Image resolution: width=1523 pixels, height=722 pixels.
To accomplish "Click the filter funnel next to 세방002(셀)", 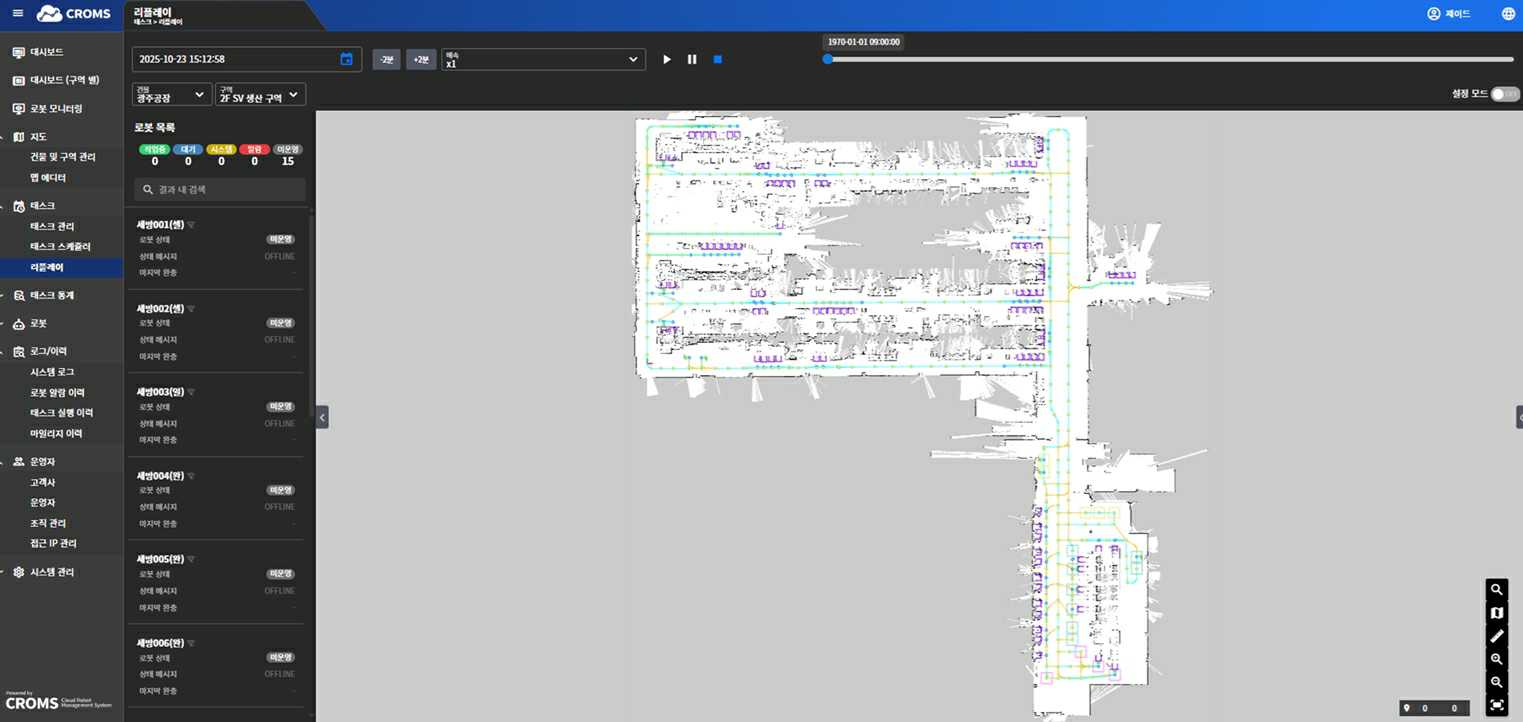I will tap(191, 309).
